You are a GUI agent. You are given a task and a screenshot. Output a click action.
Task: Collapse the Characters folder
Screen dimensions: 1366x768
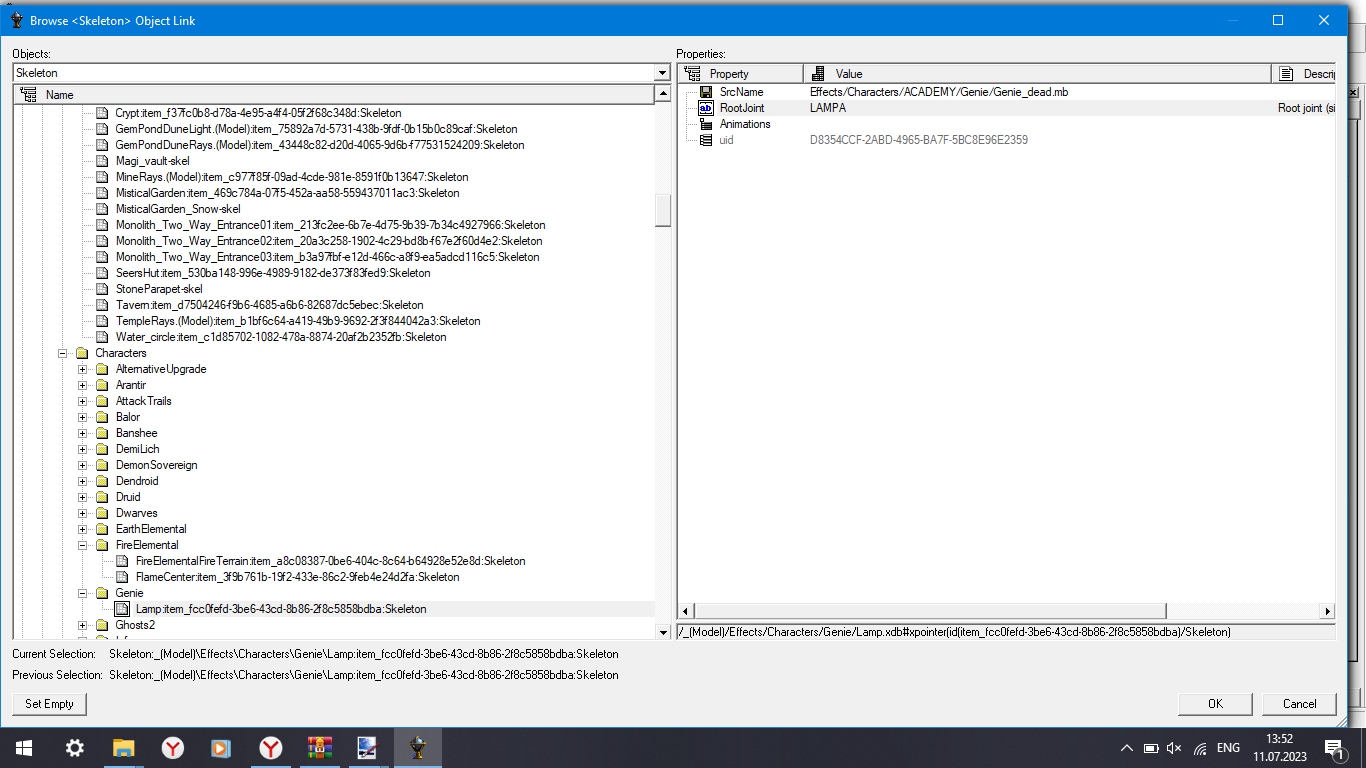tap(63, 353)
